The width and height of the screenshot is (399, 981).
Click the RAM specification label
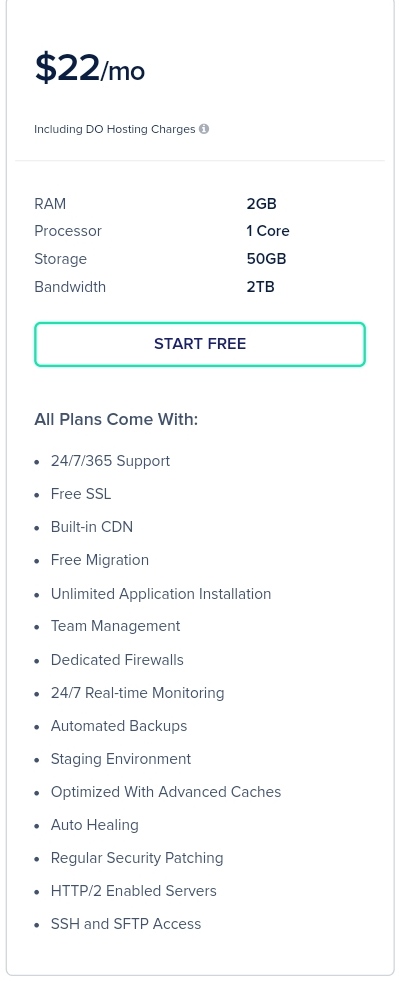click(x=50, y=204)
